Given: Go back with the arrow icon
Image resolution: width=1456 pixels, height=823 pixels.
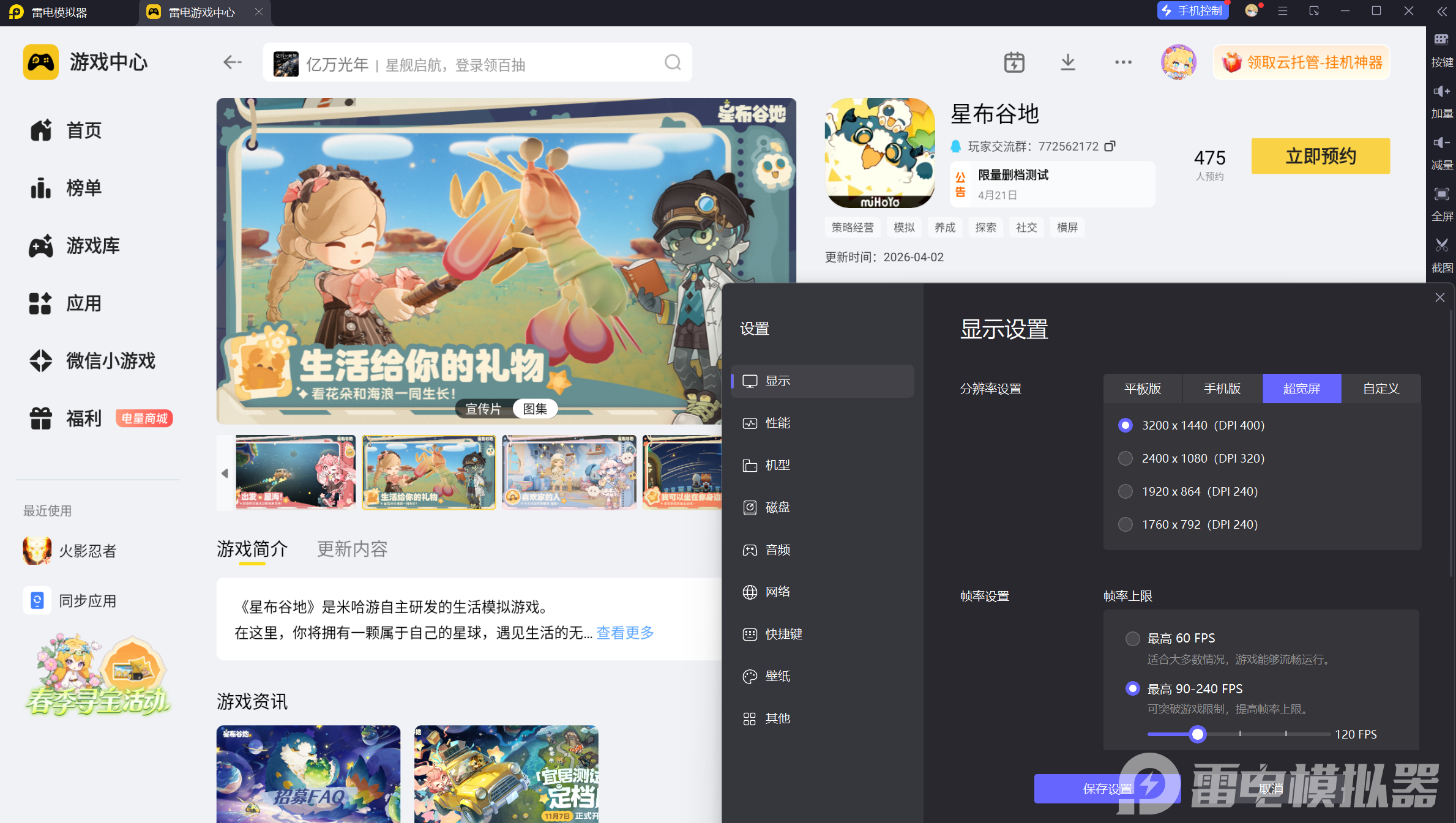Looking at the screenshot, I should 232,62.
